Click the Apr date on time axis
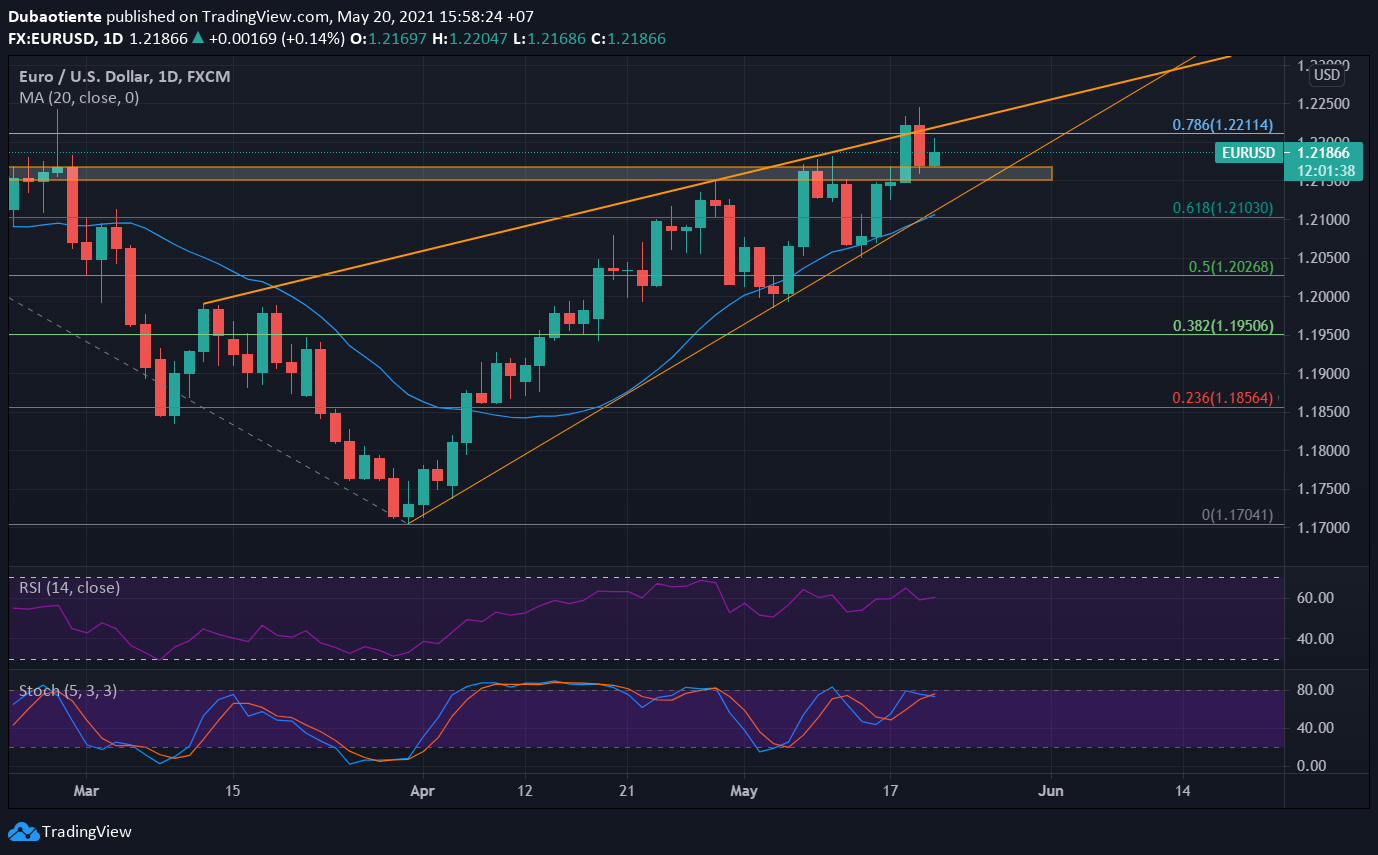 click(x=422, y=790)
